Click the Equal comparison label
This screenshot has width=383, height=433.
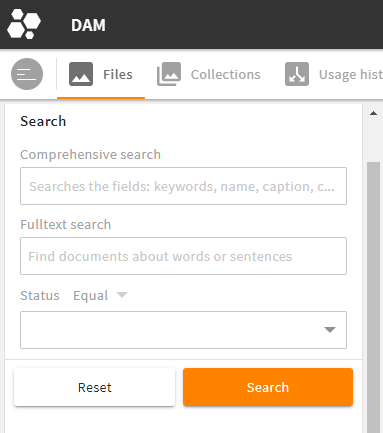coord(91,296)
